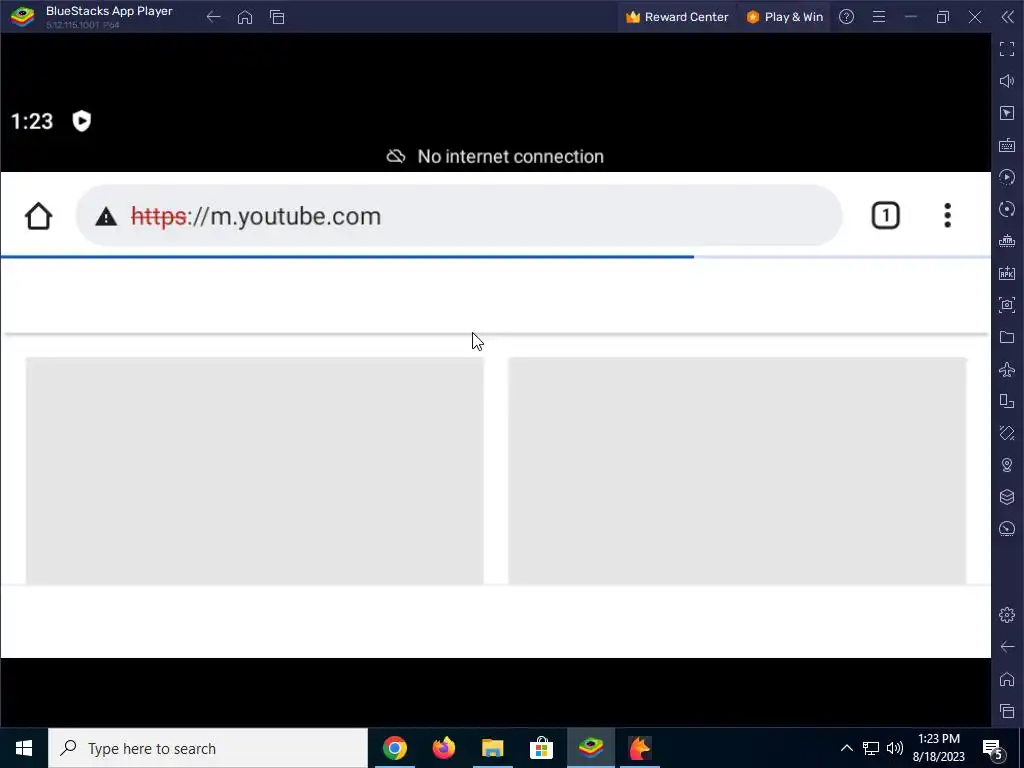Viewport: 1024px width, 768px height.
Task: Open the browser tab switcher showing 1
Action: [886, 216]
